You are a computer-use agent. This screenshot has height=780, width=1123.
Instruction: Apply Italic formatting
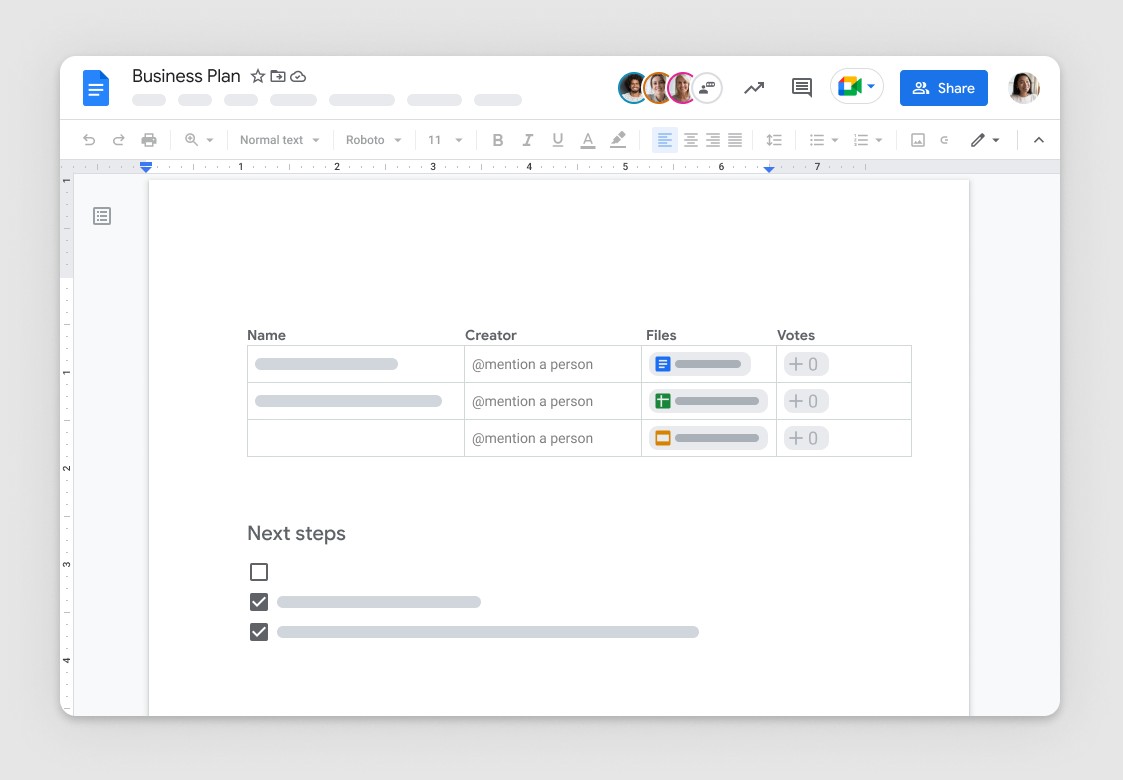click(x=528, y=140)
